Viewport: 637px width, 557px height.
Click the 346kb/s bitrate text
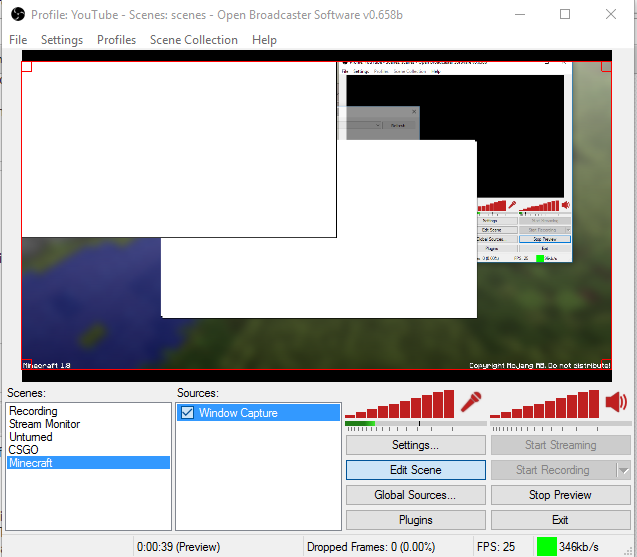coord(578,547)
